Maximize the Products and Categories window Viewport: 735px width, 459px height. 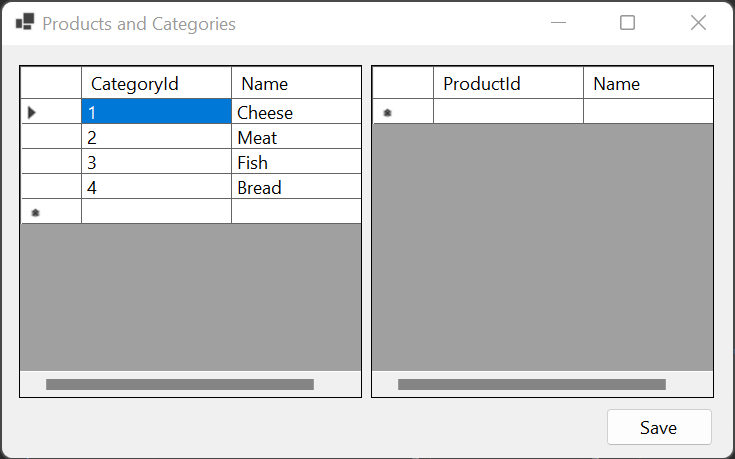pos(628,23)
